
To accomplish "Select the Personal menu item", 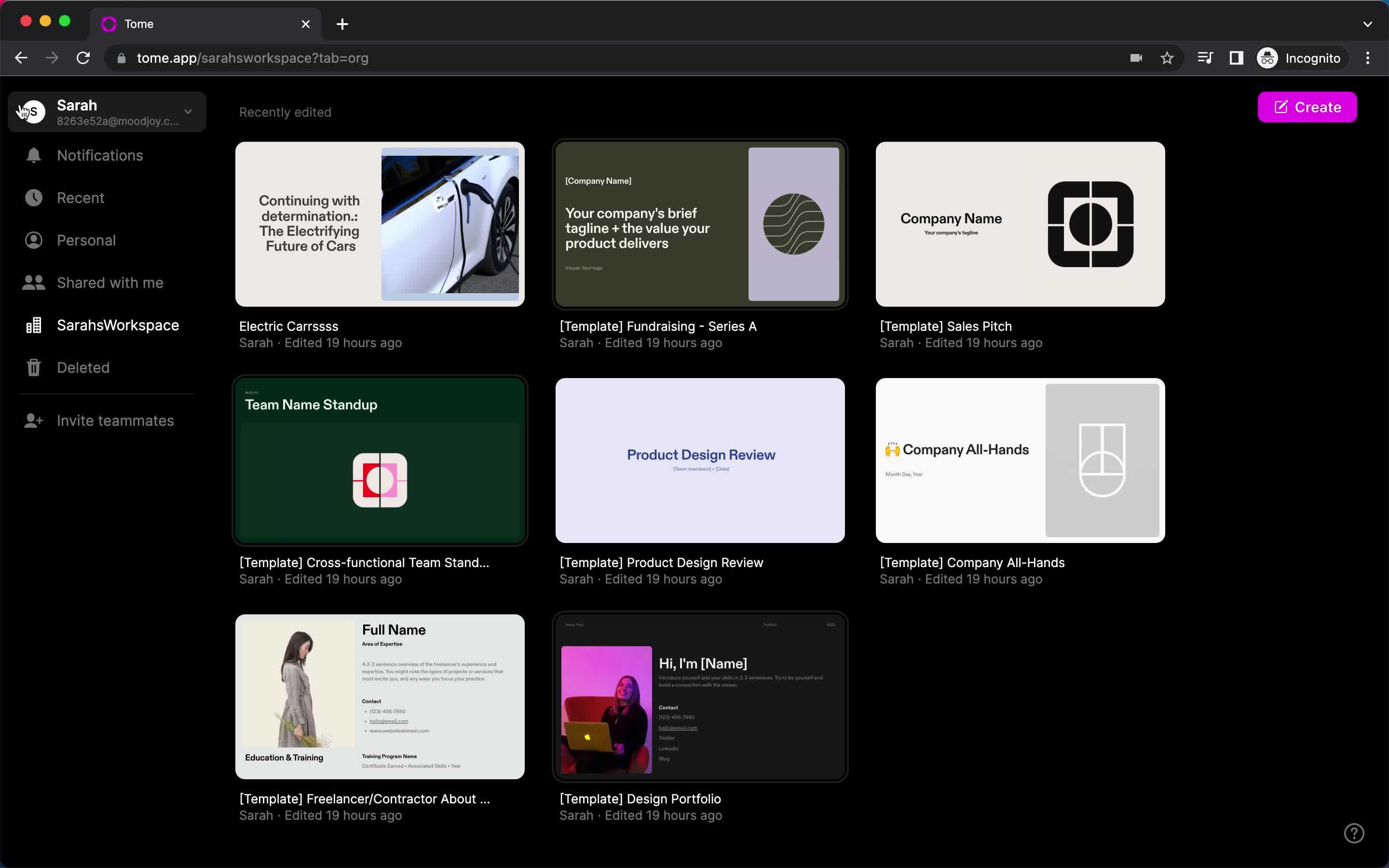I will (x=86, y=240).
